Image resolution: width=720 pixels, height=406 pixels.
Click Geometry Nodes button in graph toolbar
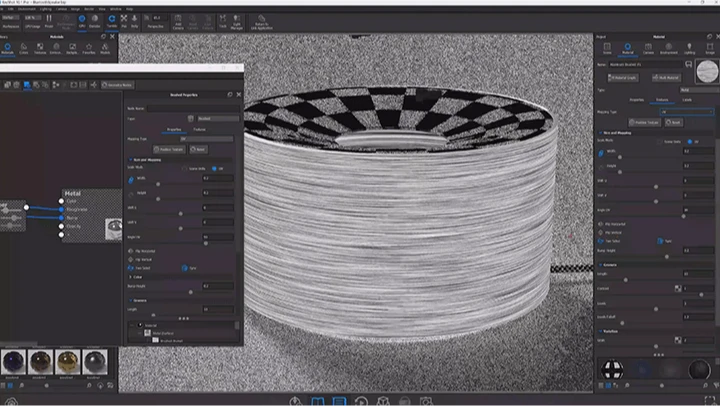pos(117,85)
